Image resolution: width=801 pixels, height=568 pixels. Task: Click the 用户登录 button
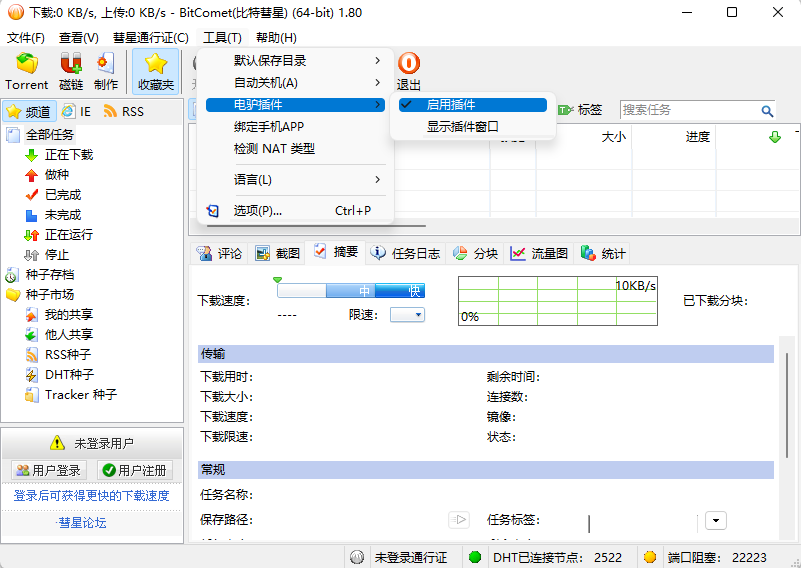[x=48, y=470]
